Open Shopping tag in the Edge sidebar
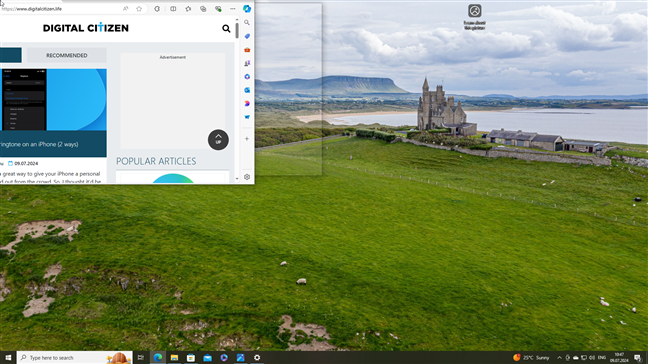648x364 pixels. point(247,36)
